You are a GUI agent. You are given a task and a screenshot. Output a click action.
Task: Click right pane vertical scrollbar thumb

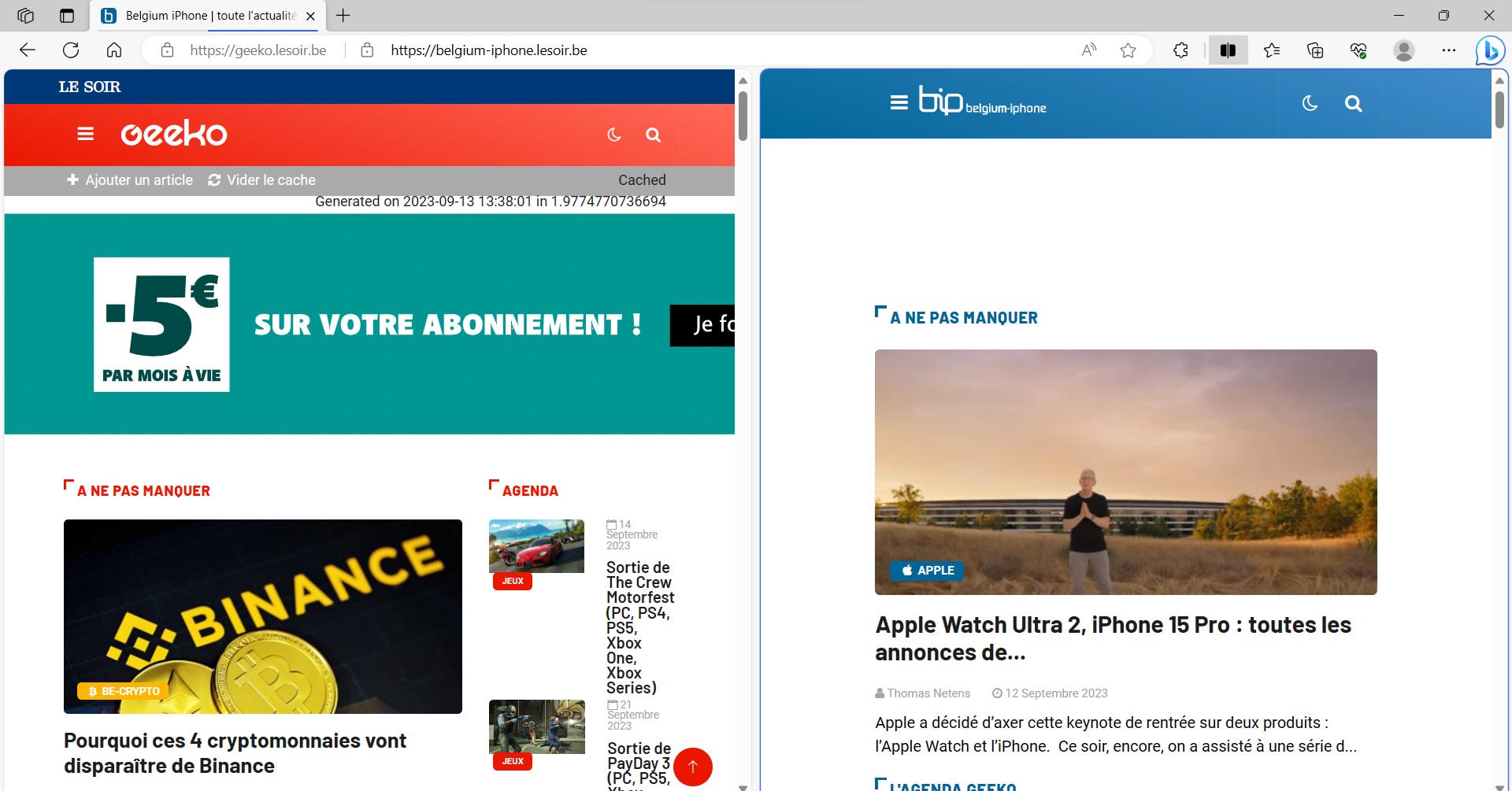point(1499,109)
